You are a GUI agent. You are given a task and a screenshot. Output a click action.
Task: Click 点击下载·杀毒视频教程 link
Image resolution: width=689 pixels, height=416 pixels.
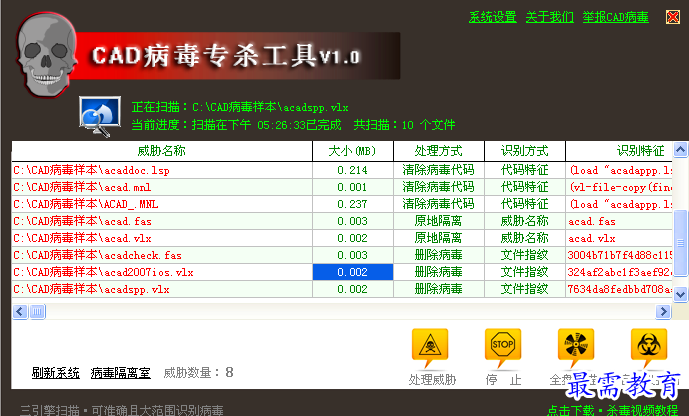coord(613,410)
